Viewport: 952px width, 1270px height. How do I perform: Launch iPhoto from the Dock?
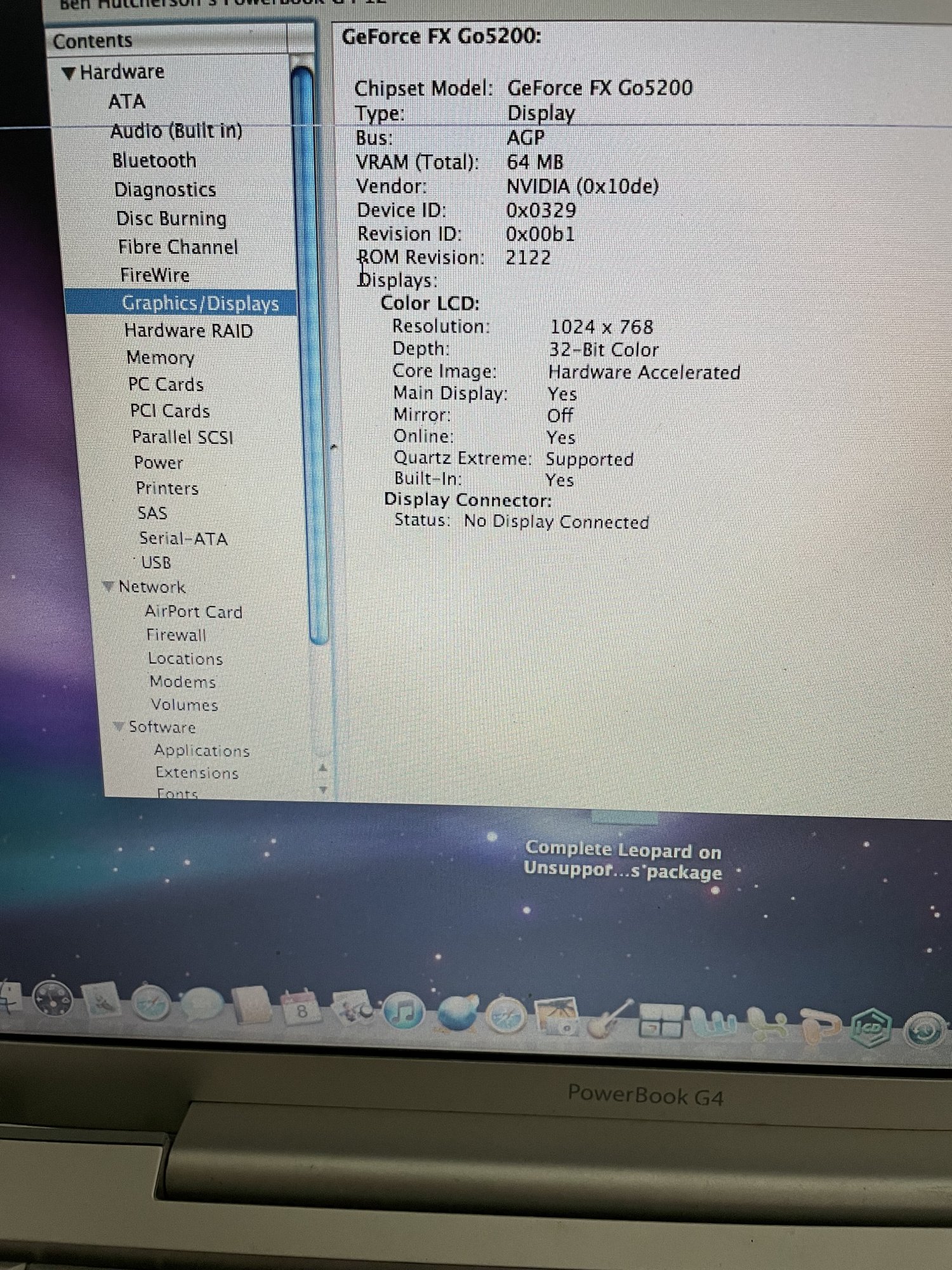[558, 1017]
